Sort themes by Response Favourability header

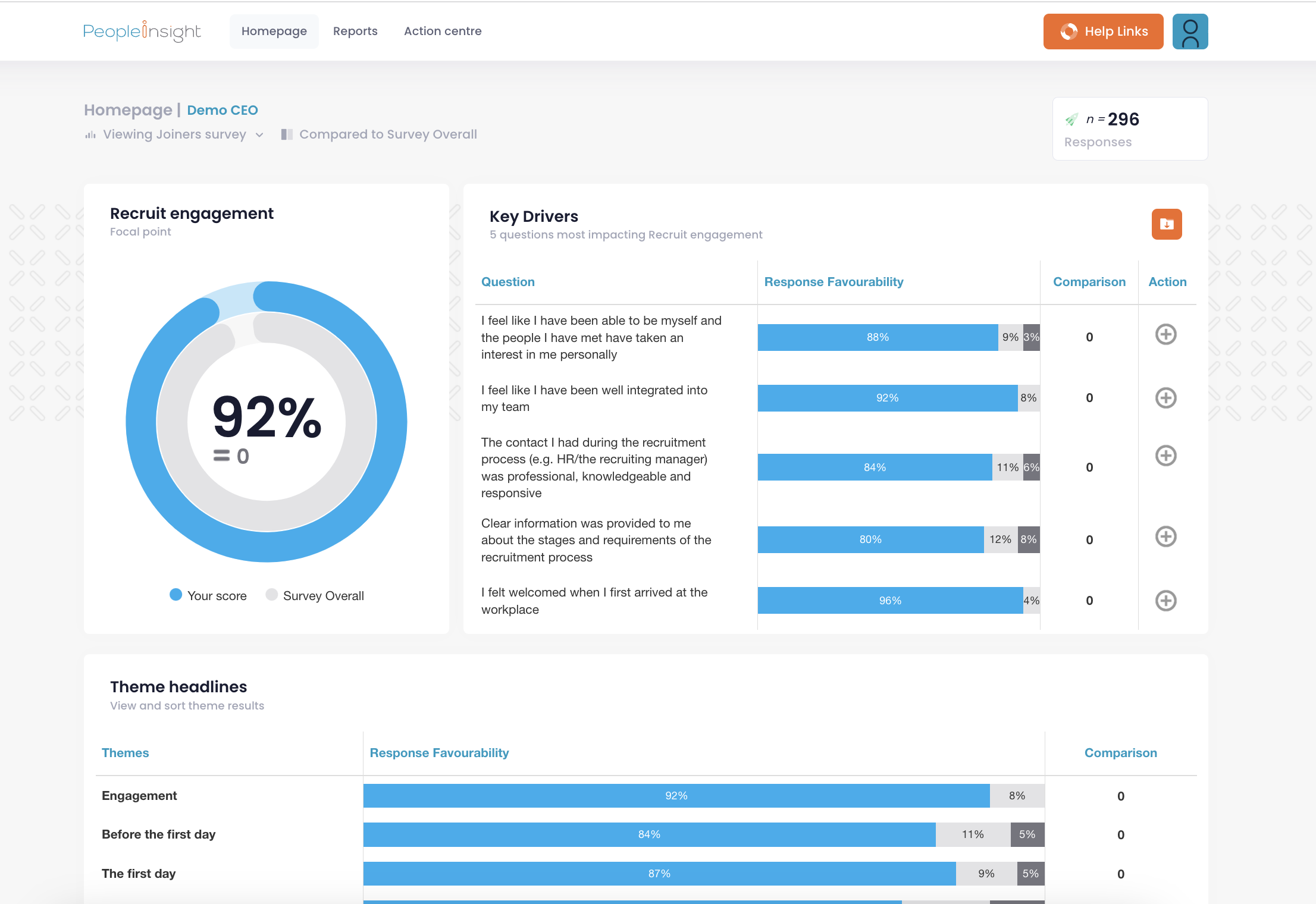click(440, 753)
